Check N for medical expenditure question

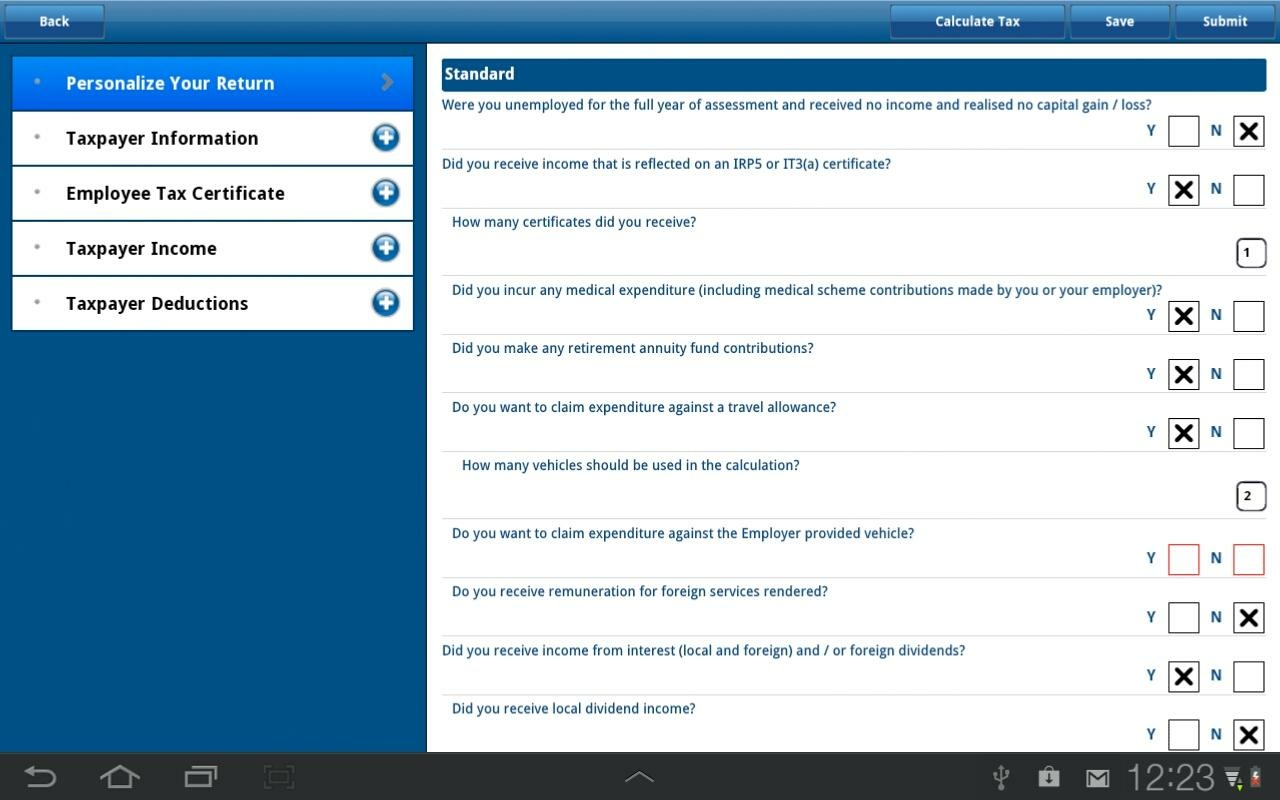[1248, 316]
